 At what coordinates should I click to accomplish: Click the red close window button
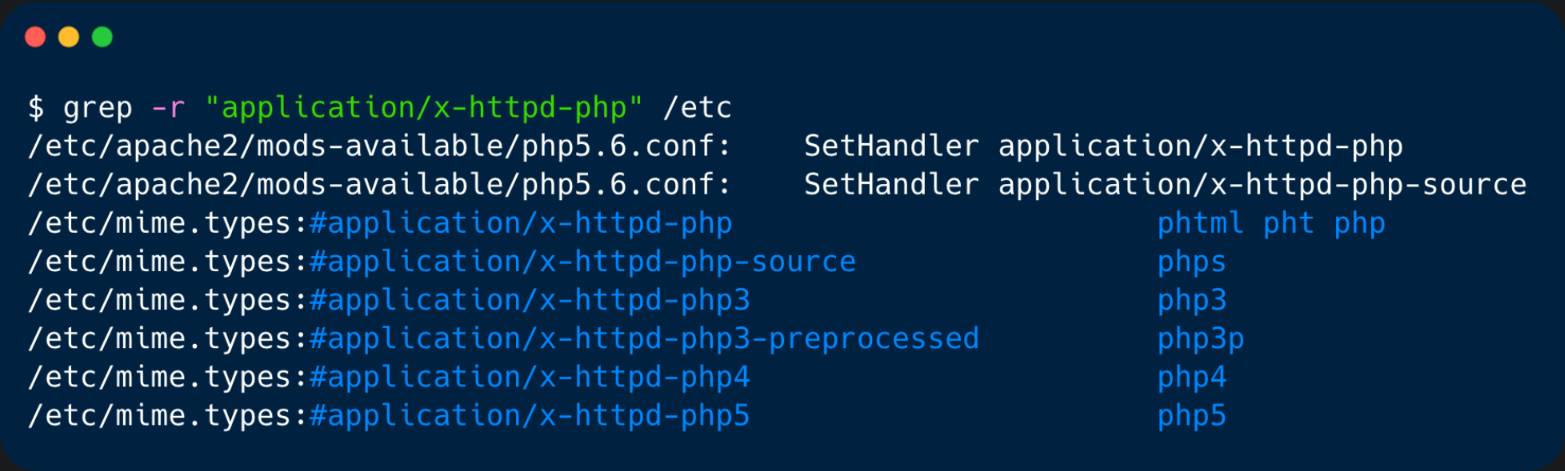click(x=35, y=38)
